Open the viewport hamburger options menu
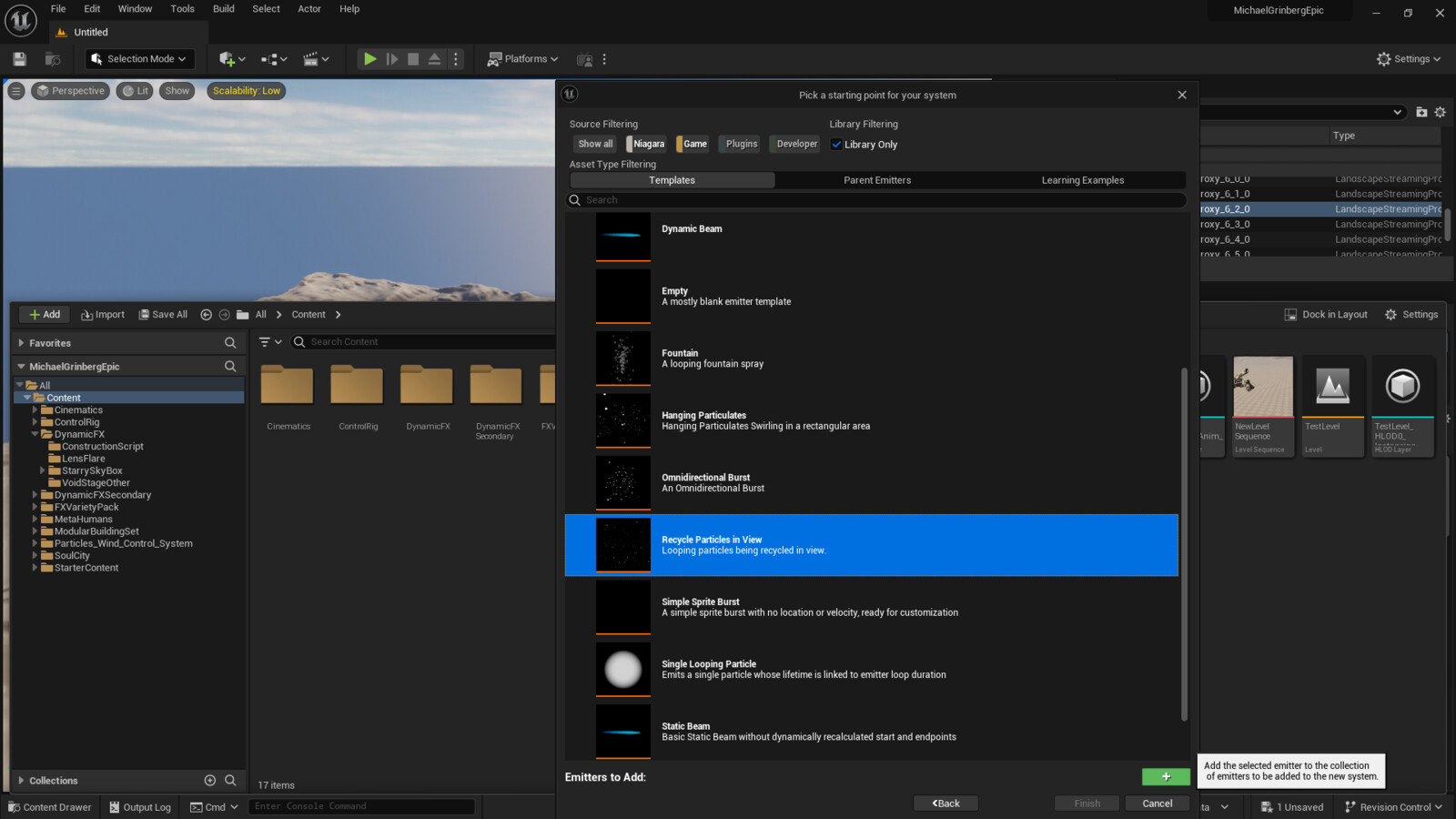This screenshot has width=1456, height=819. (x=15, y=91)
